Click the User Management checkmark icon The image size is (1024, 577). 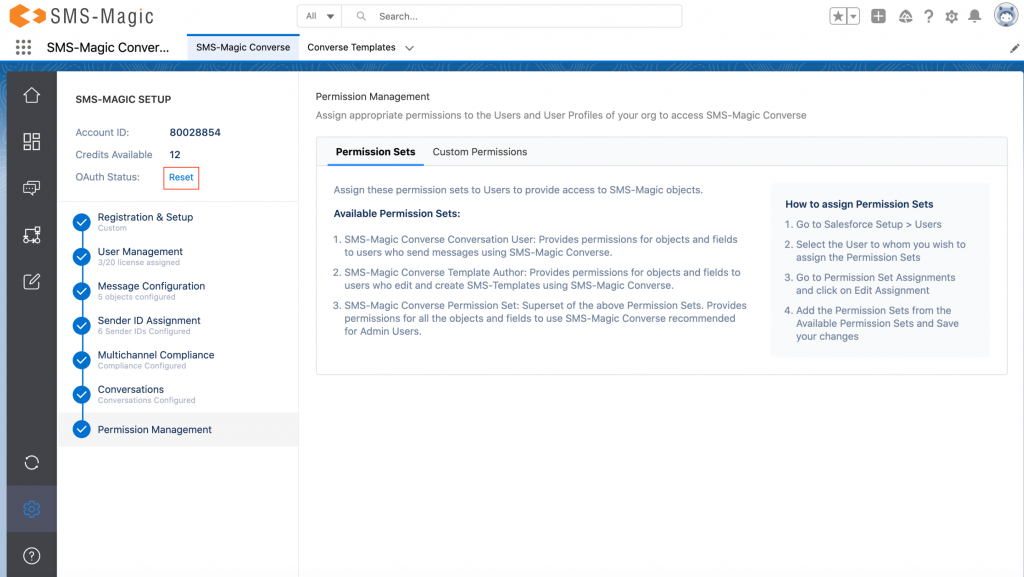pyautogui.click(x=82, y=257)
